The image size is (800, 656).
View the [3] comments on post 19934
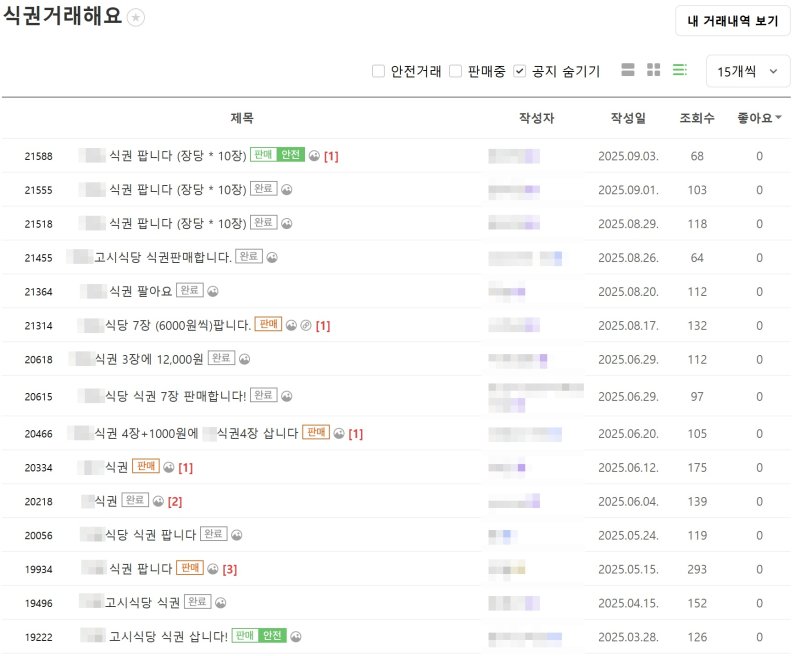pyautogui.click(x=230, y=569)
